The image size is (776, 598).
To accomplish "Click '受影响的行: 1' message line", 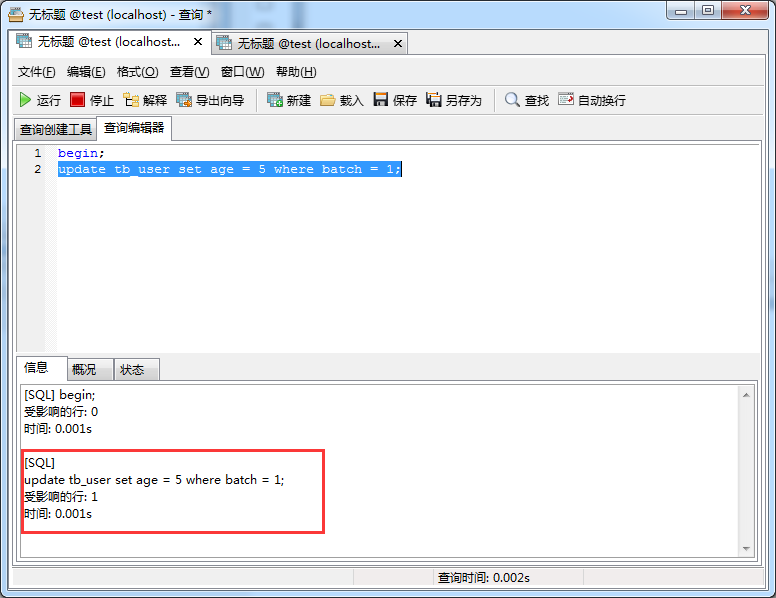I will pyautogui.click(x=61, y=497).
